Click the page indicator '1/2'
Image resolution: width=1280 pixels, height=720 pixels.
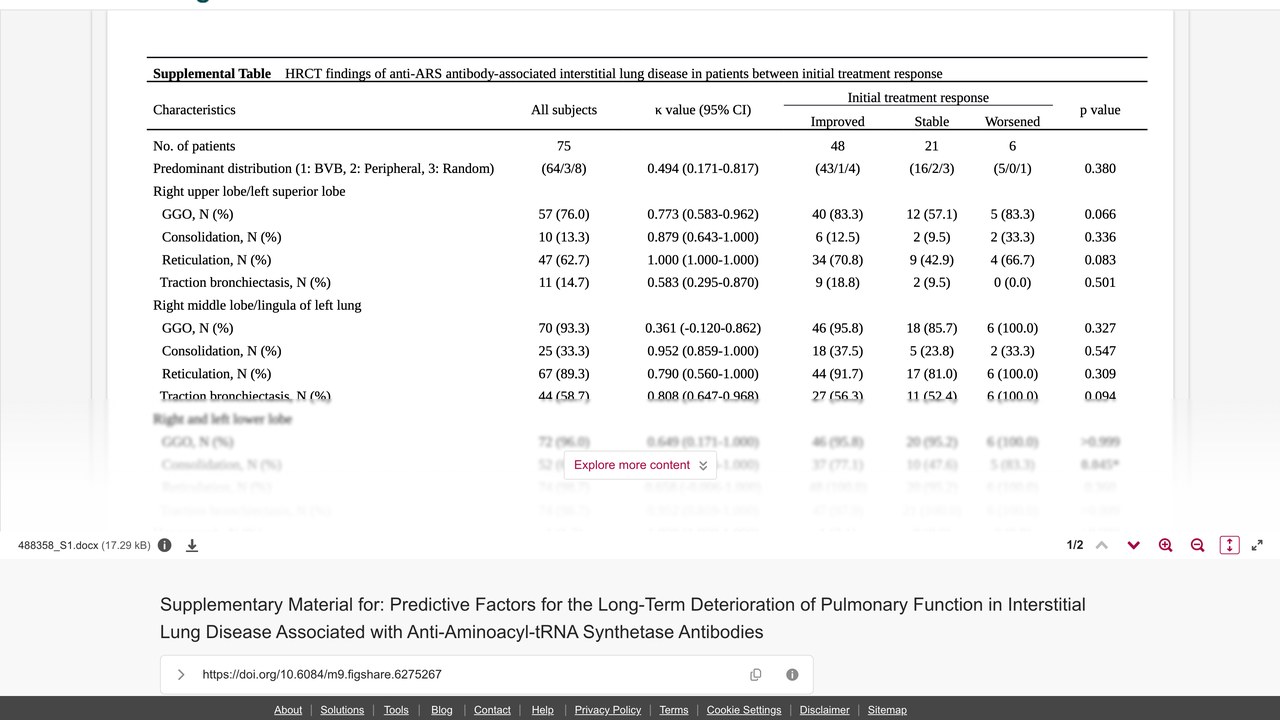tap(1075, 545)
